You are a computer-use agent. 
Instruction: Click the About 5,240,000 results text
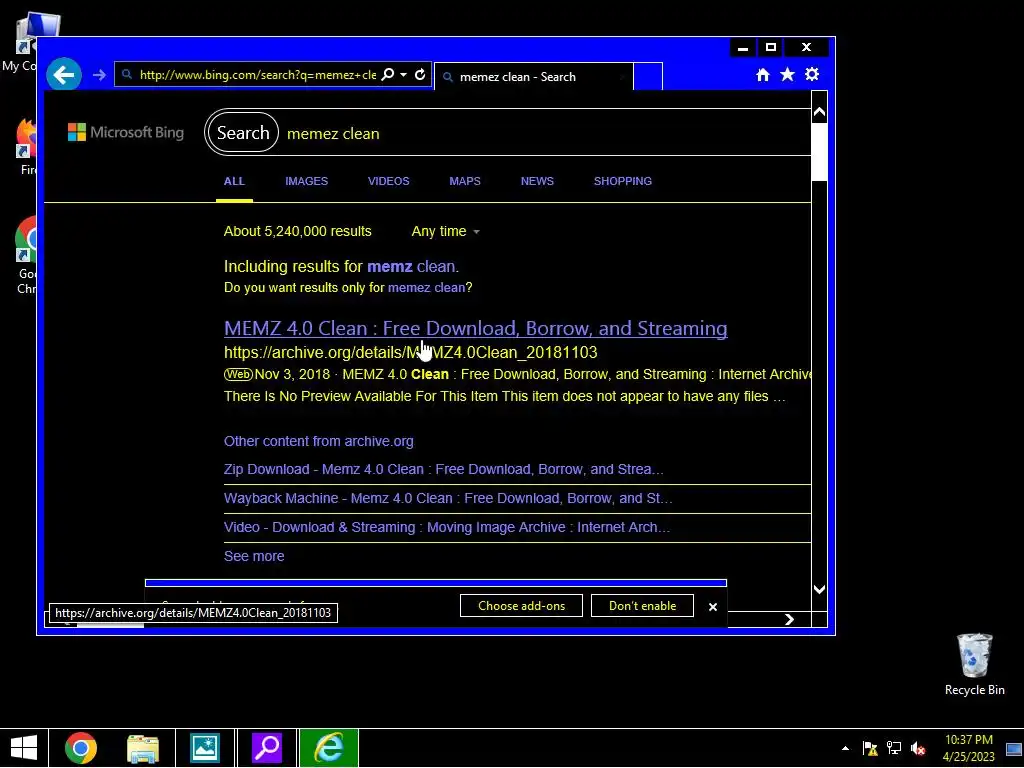(298, 231)
